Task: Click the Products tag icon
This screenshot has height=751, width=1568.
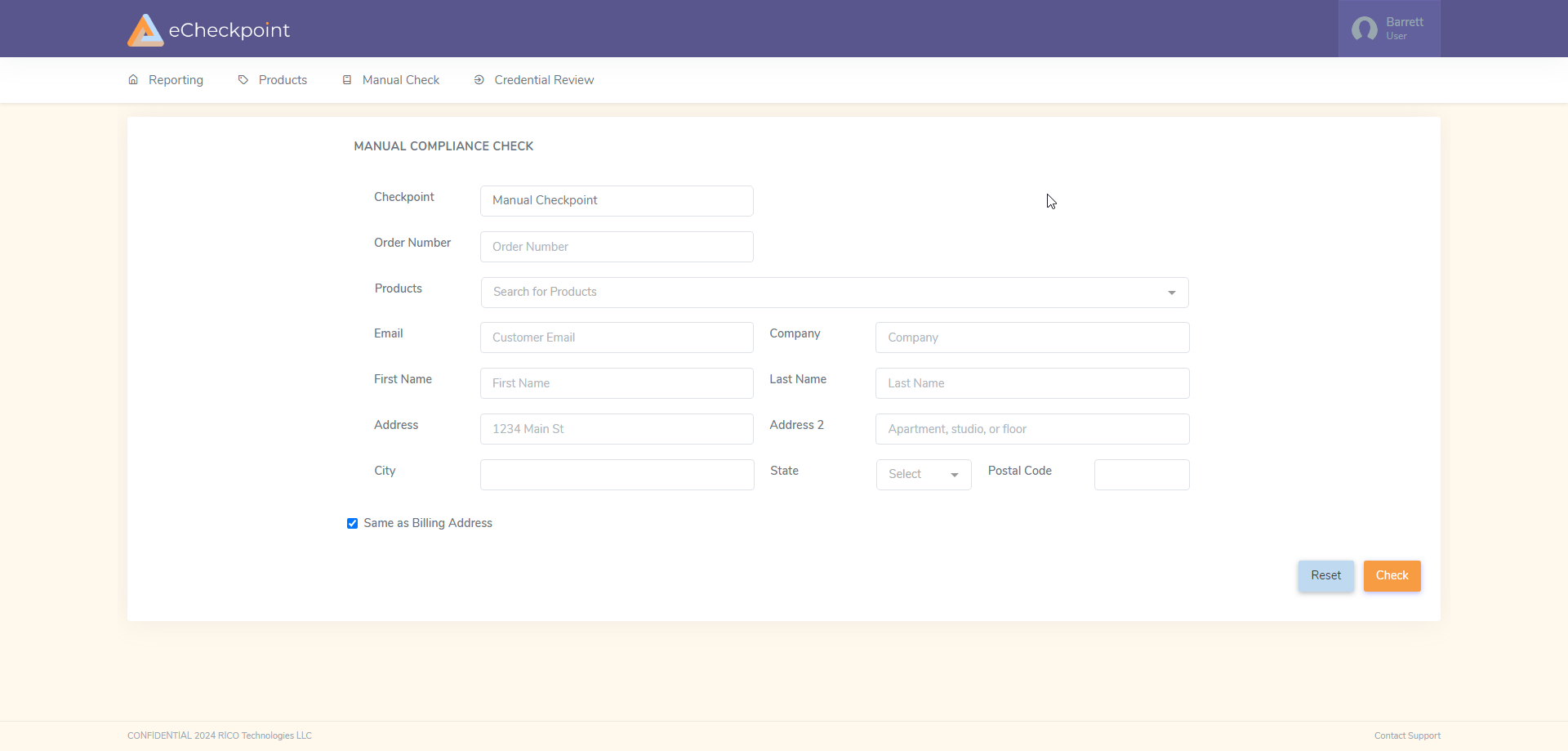Action: click(243, 80)
